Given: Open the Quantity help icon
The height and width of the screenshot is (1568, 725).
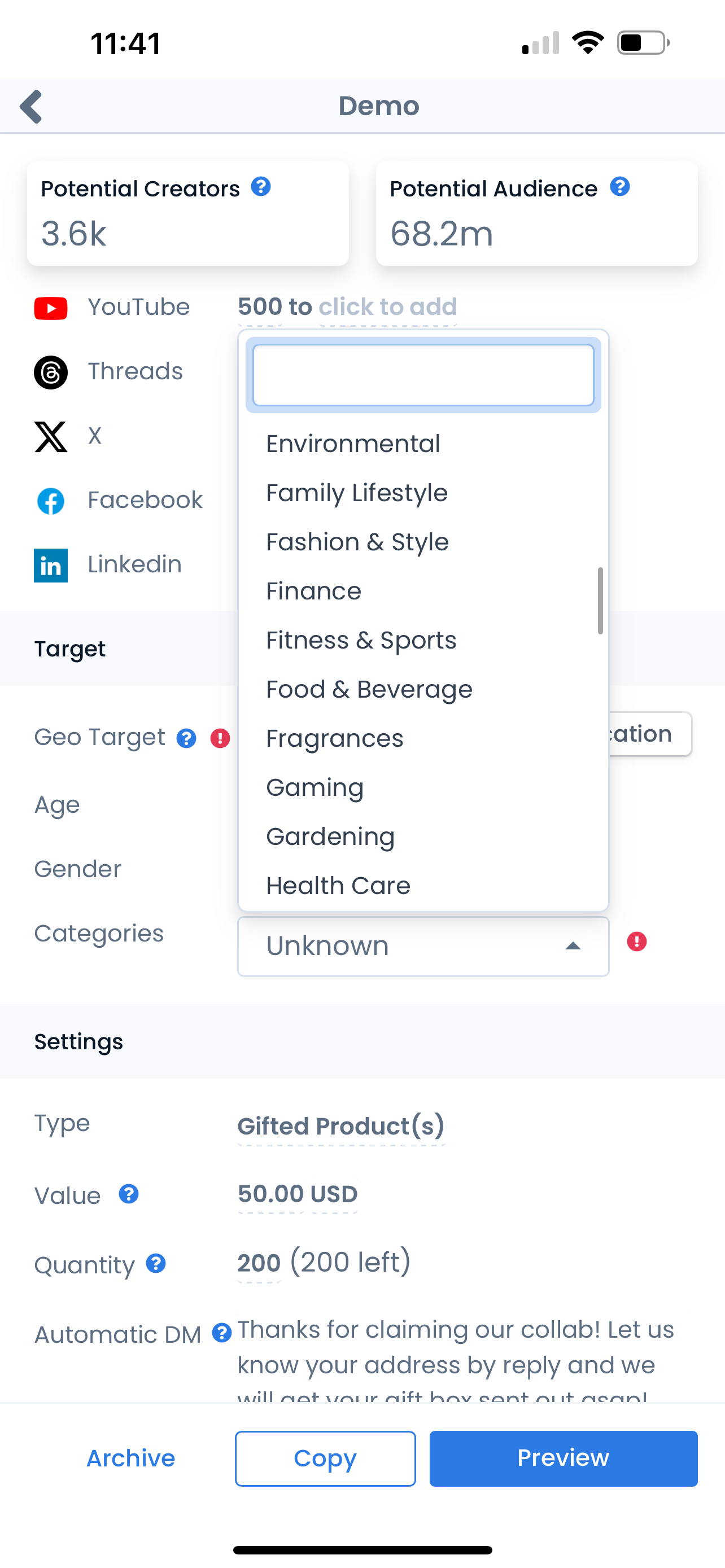Looking at the screenshot, I should click(x=156, y=1264).
